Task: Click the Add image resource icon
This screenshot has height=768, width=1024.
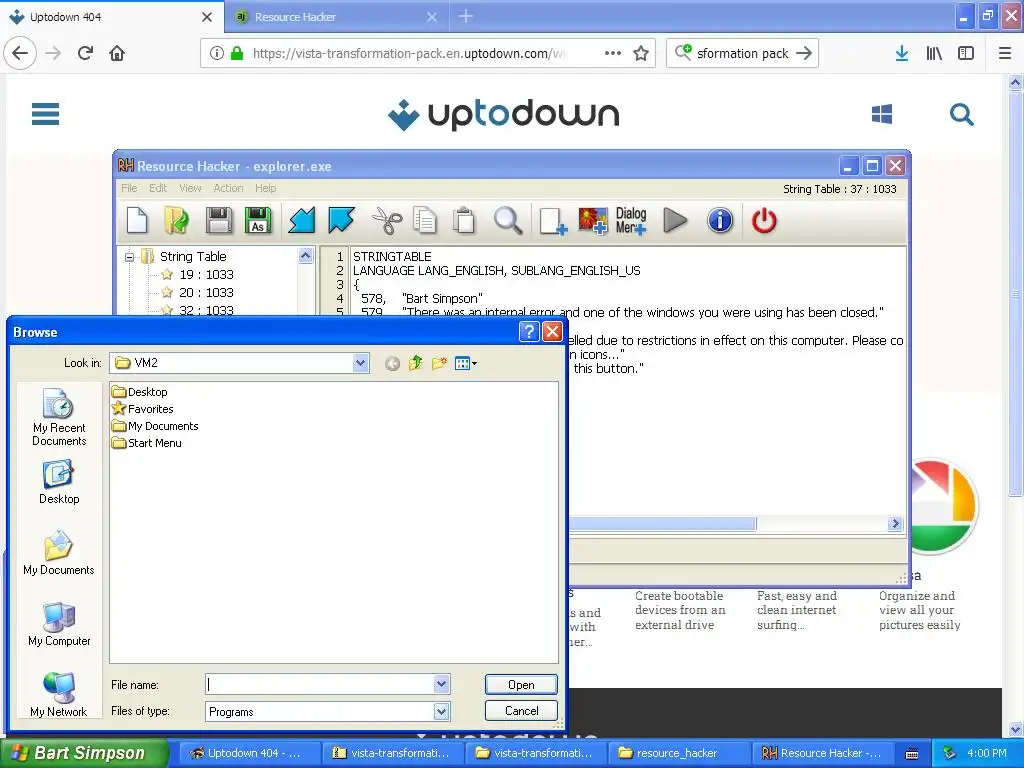Action: 593,221
